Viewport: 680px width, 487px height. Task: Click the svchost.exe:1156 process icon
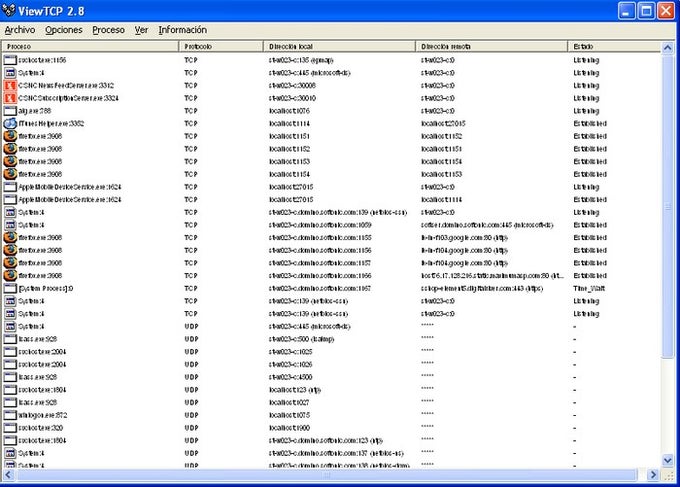[x=10, y=60]
